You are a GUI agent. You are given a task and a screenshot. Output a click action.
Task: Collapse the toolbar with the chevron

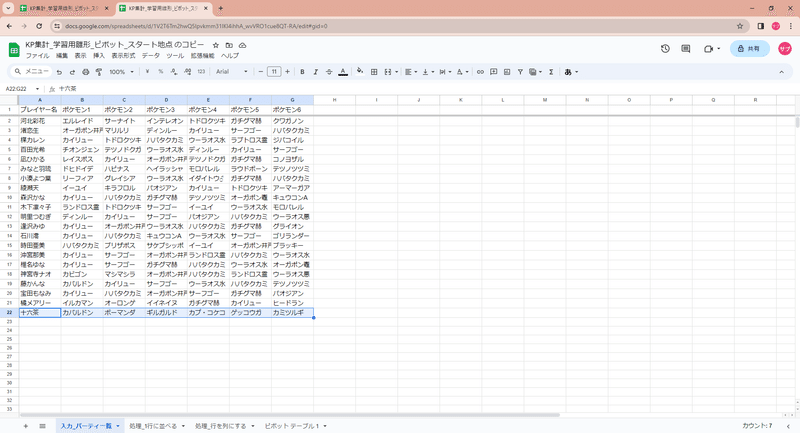click(781, 72)
